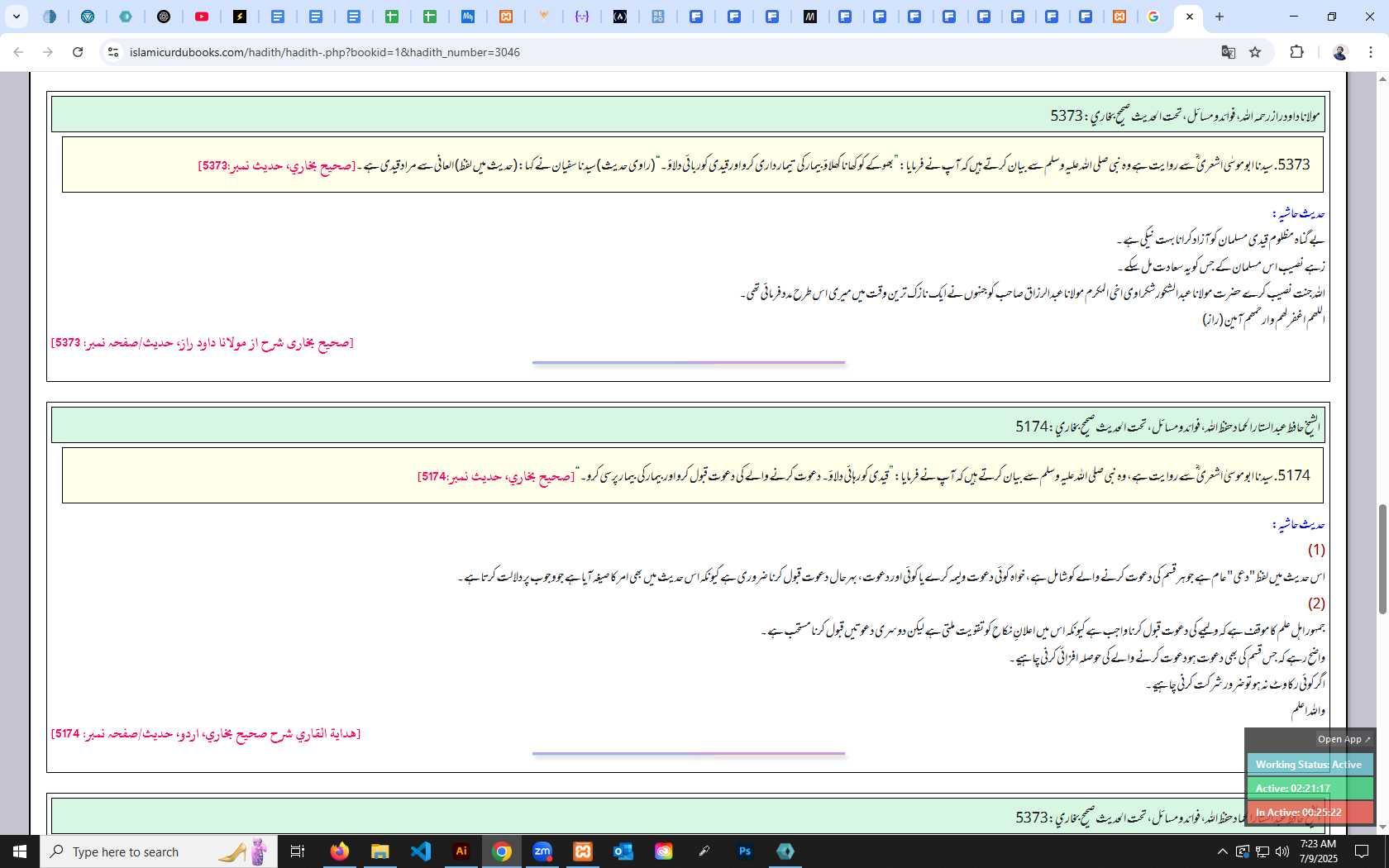
Task: Open Photoshop from taskbar
Action: [x=745, y=851]
